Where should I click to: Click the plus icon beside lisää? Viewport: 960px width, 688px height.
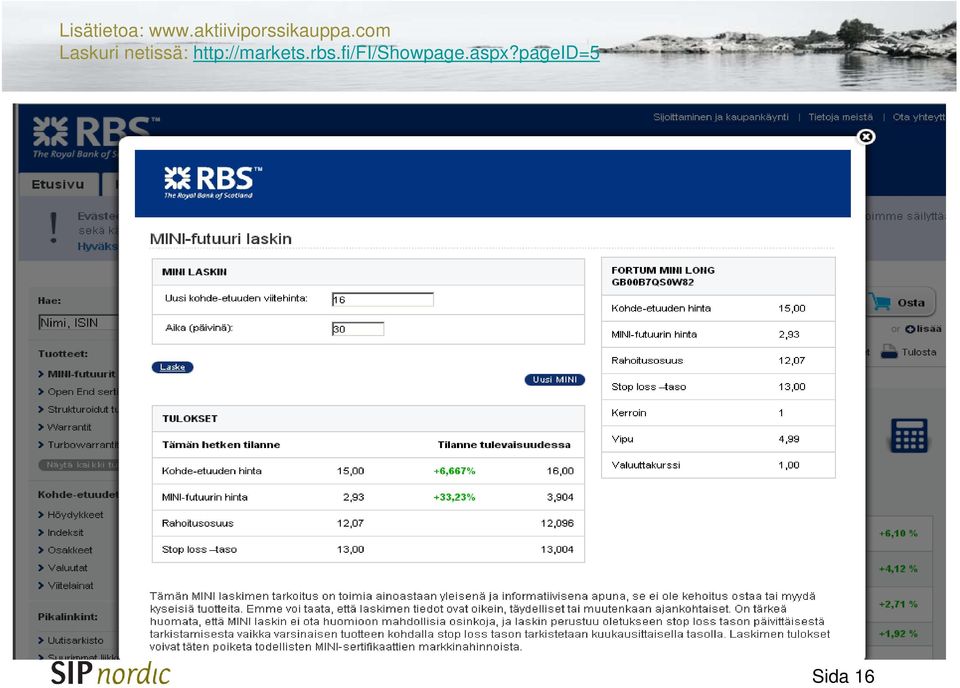click(910, 329)
